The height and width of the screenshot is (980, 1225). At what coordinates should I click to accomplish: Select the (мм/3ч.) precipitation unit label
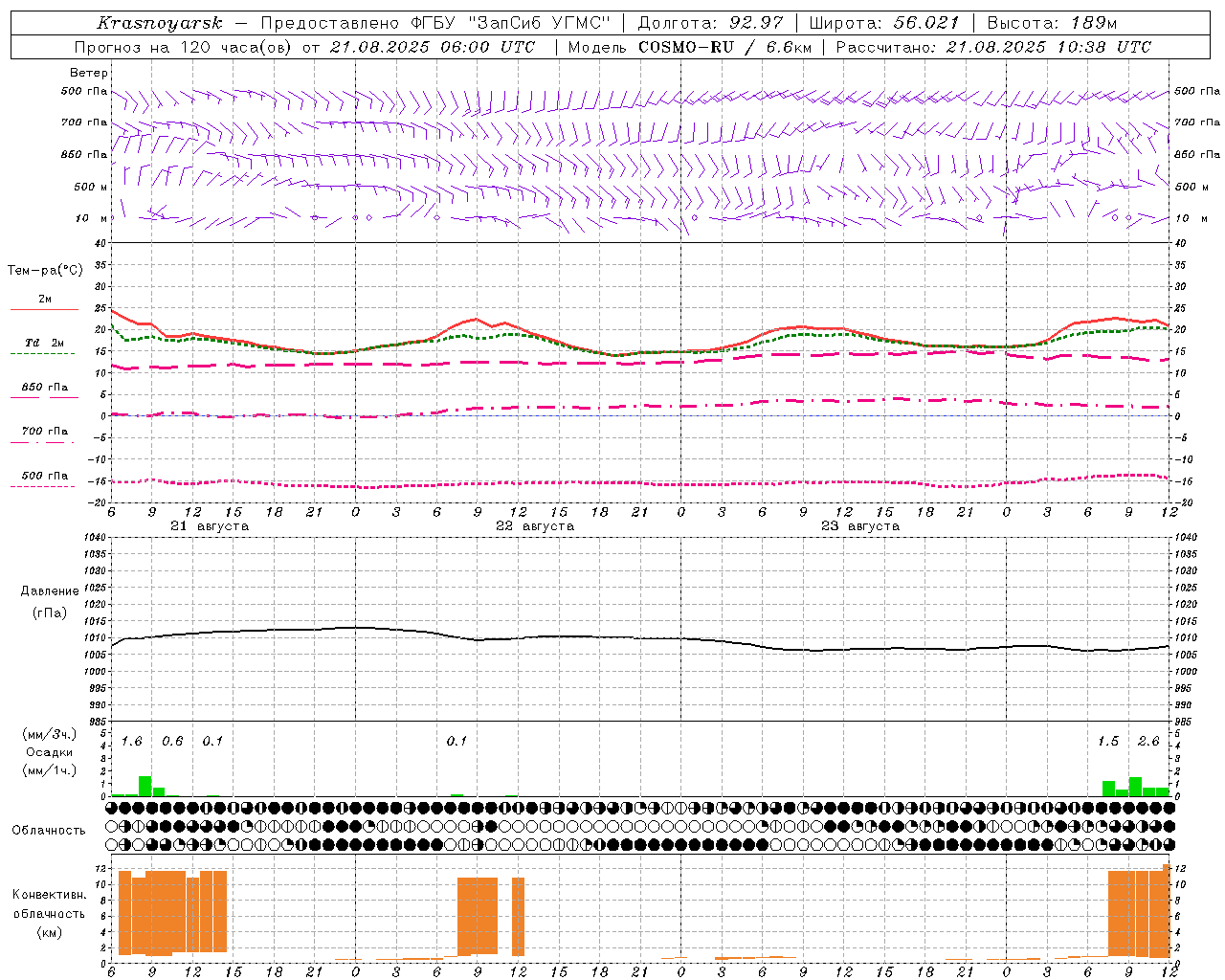[49, 734]
